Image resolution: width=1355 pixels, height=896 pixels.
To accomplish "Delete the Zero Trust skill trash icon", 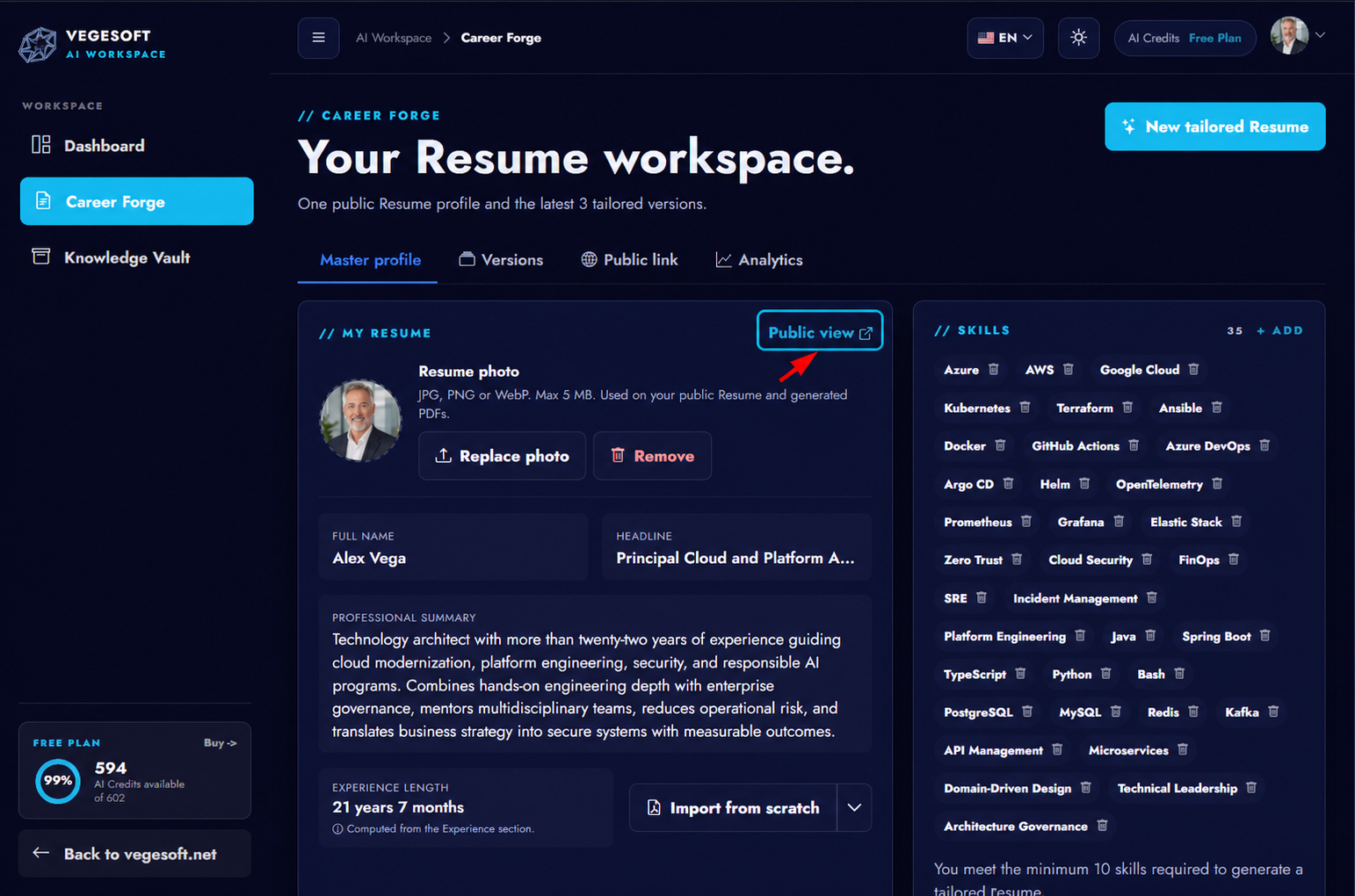I will click(x=1017, y=560).
